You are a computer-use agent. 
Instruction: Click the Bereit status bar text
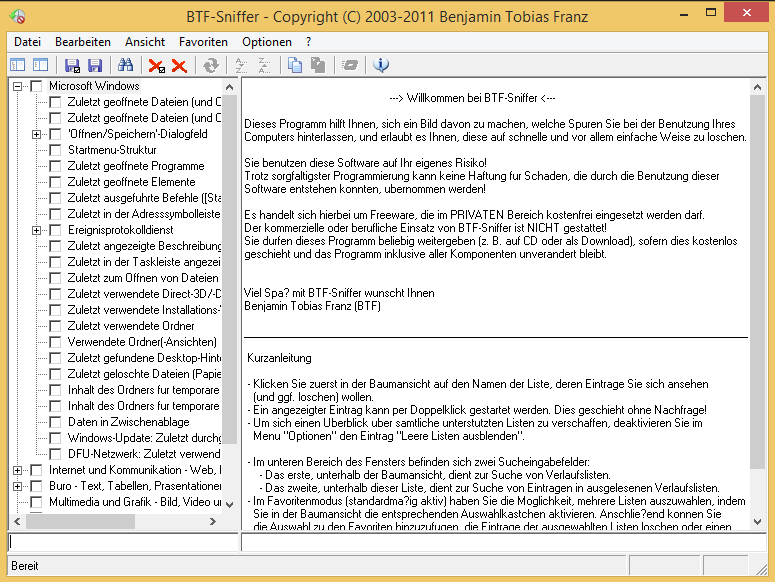coord(25,566)
